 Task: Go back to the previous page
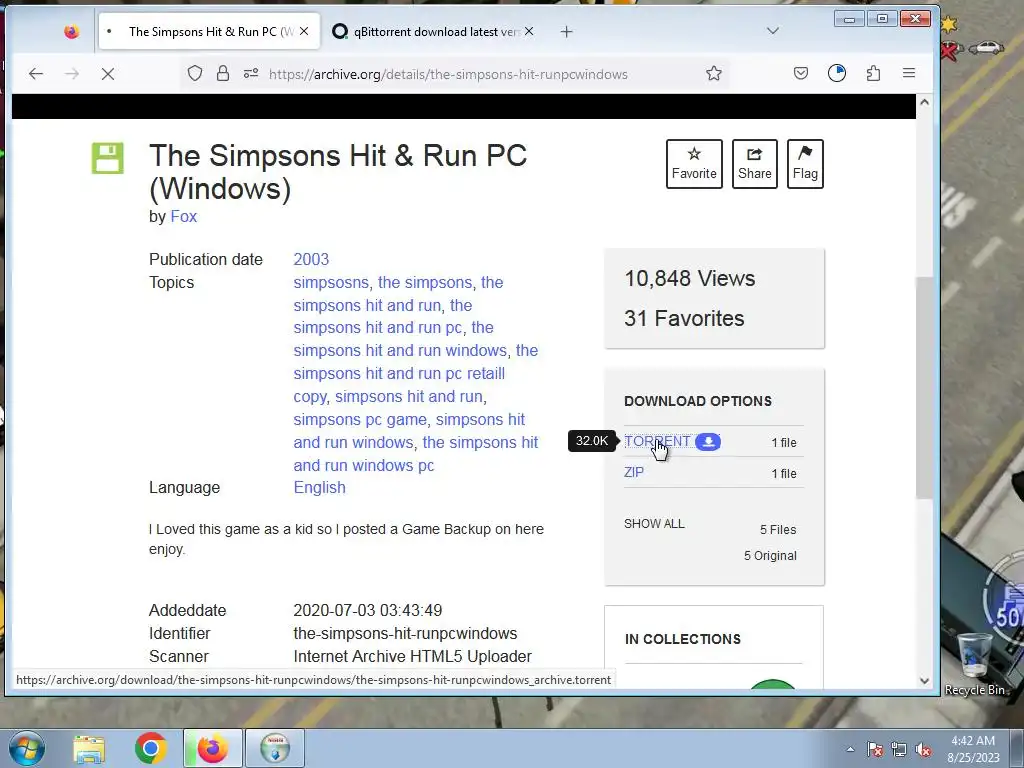pyautogui.click(x=36, y=74)
